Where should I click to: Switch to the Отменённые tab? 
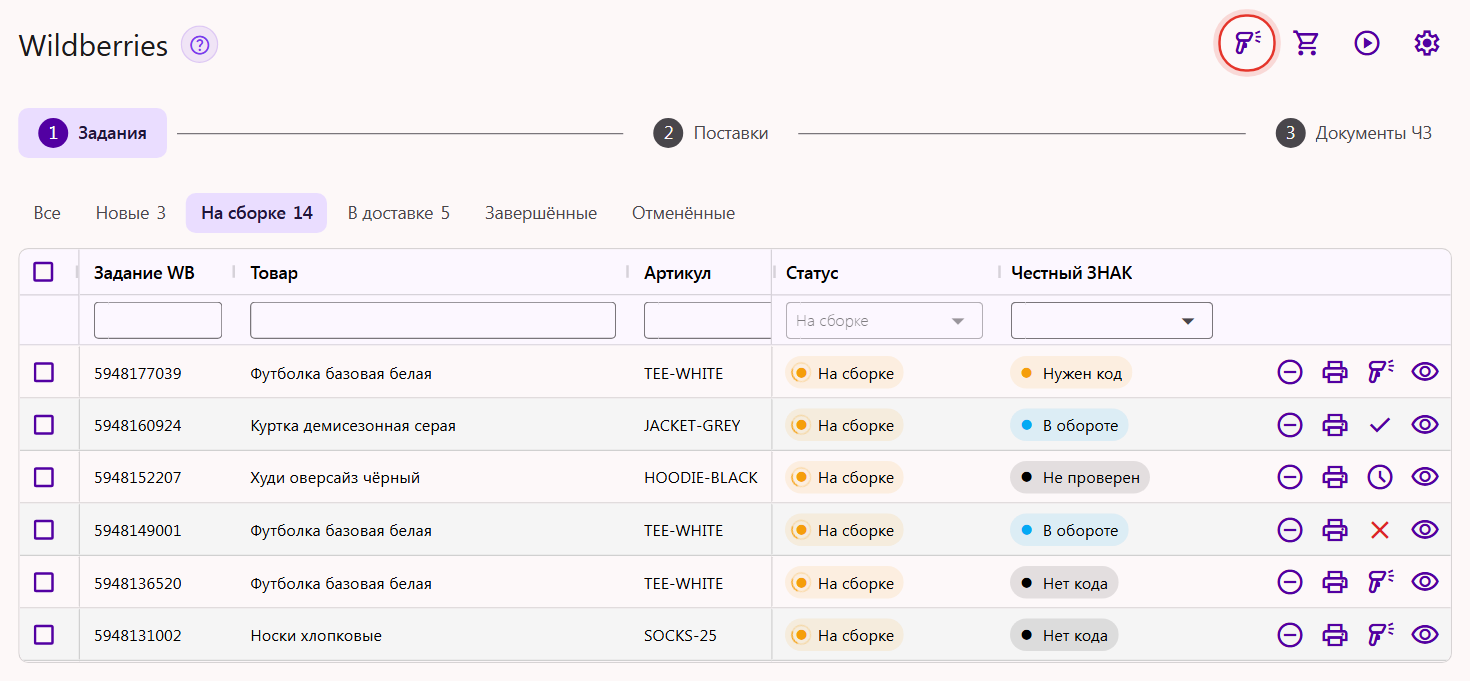coord(683,213)
